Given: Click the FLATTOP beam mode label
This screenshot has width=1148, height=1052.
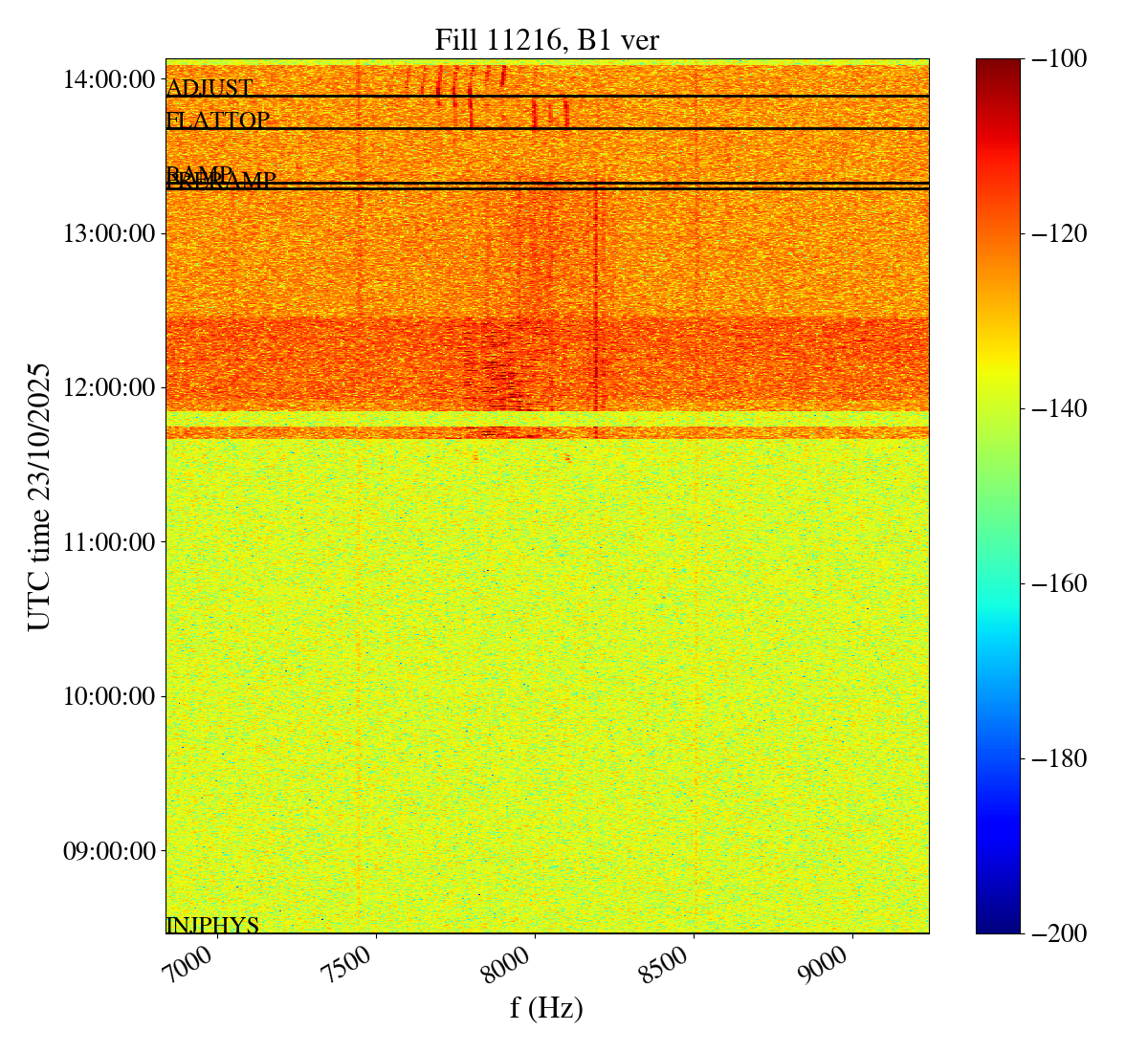Looking at the screenshot, I should 218,121.
